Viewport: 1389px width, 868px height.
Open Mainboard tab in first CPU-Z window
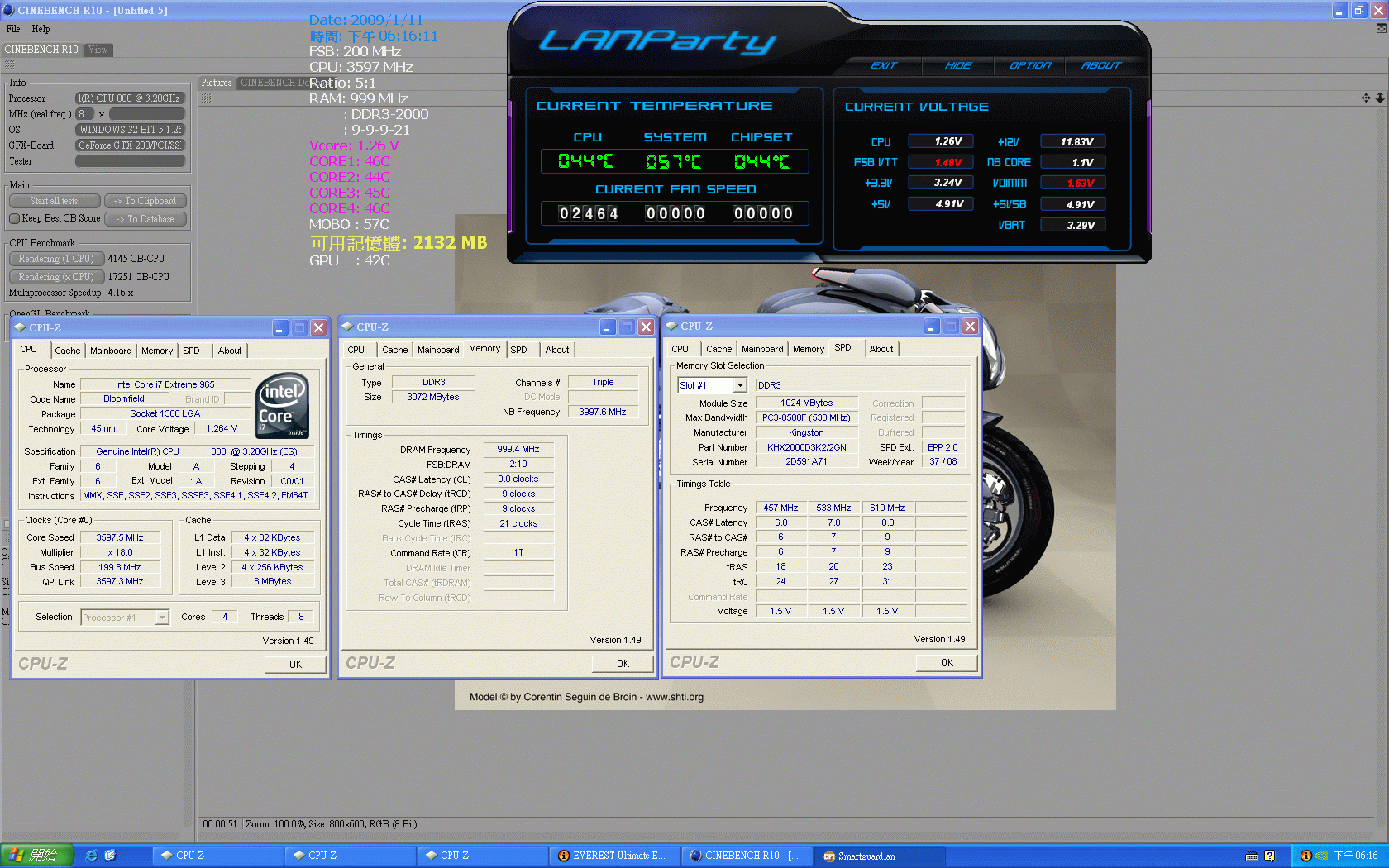pos(111,351)
